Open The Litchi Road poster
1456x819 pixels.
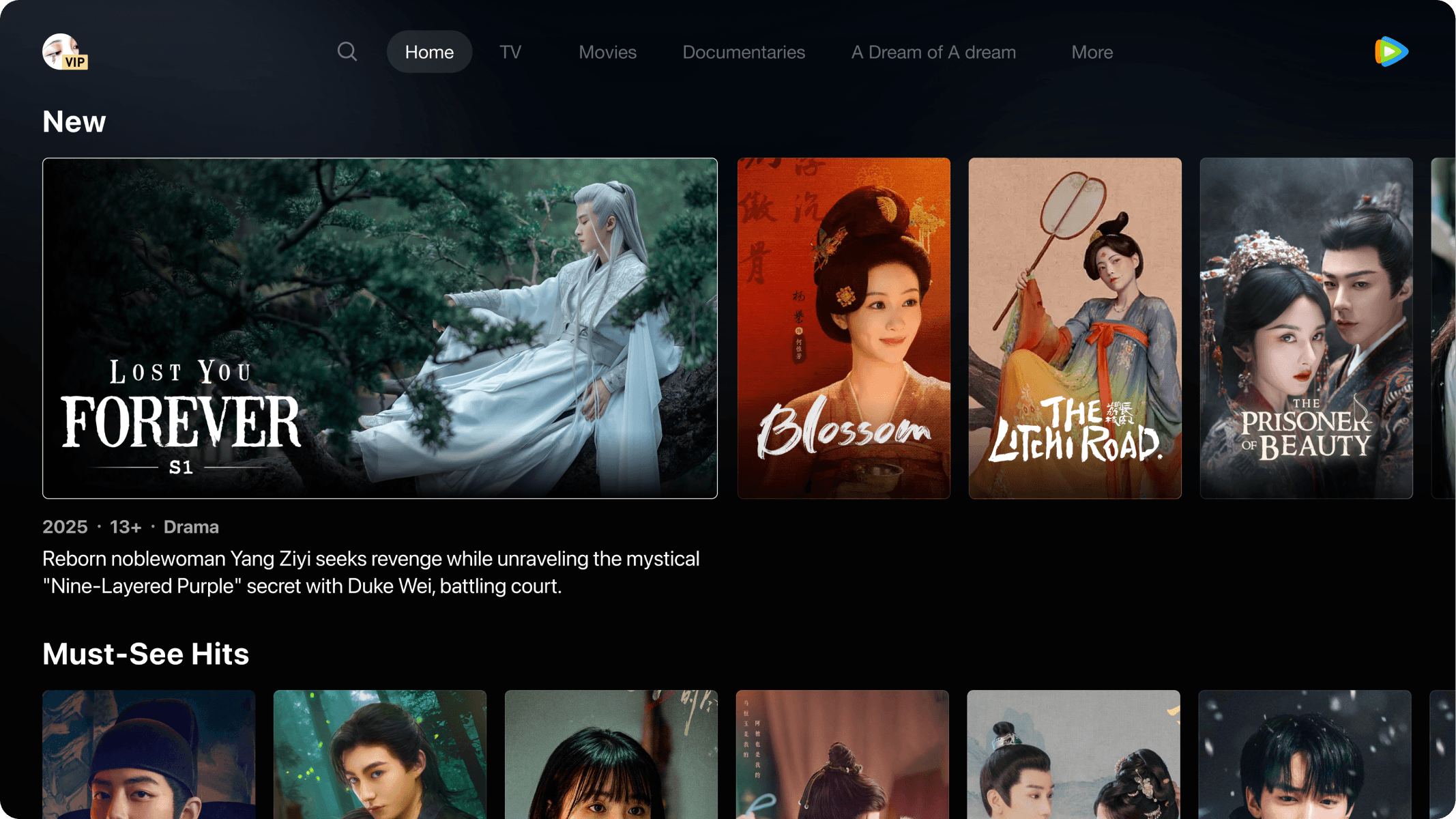click(1075, 328)
